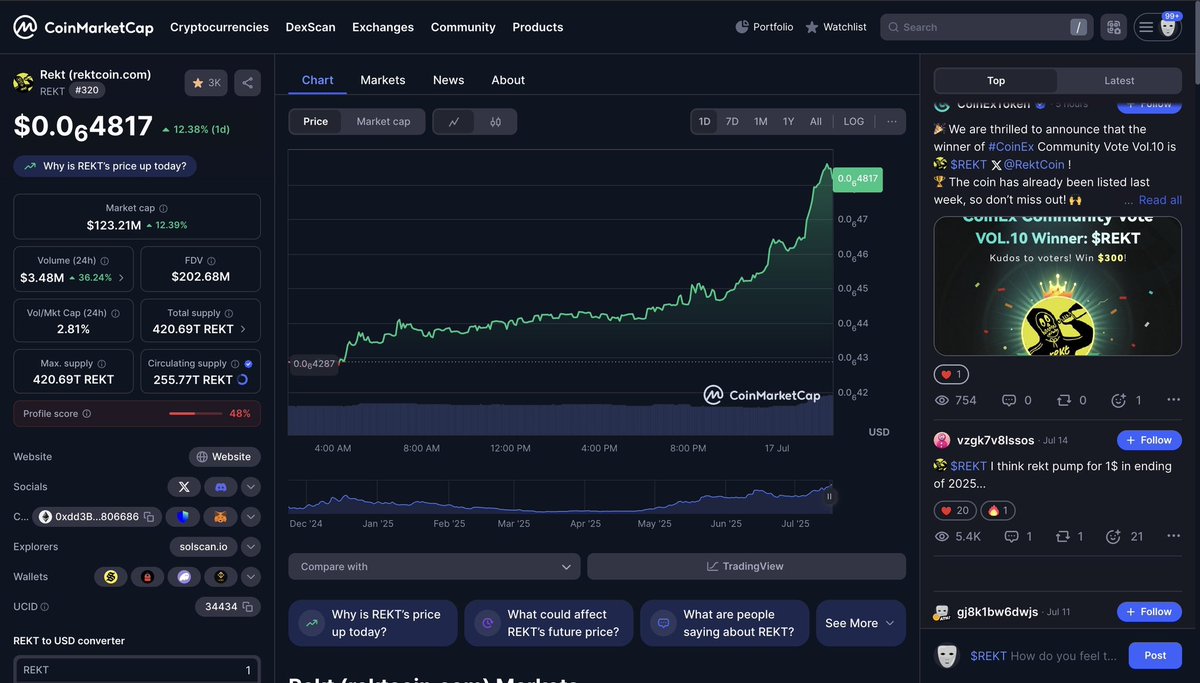Click the search input field
1200x683 pixels.
click(987, 27)
